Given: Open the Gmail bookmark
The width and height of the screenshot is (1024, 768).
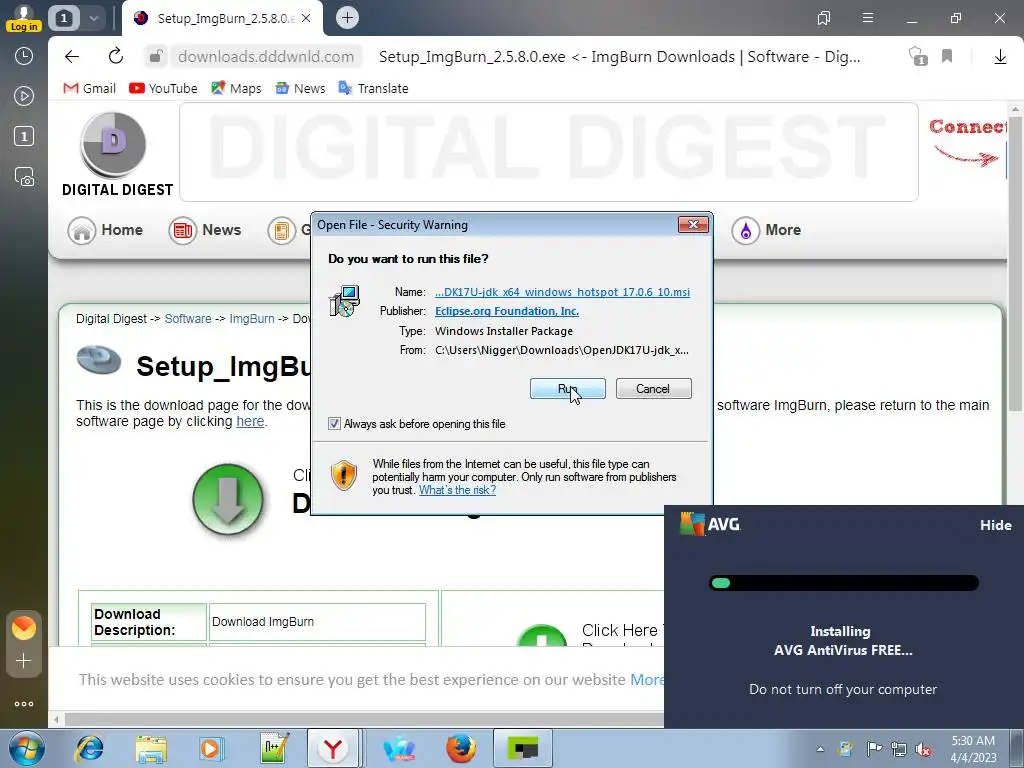Looking at the screenshot, I should point(89,88).
